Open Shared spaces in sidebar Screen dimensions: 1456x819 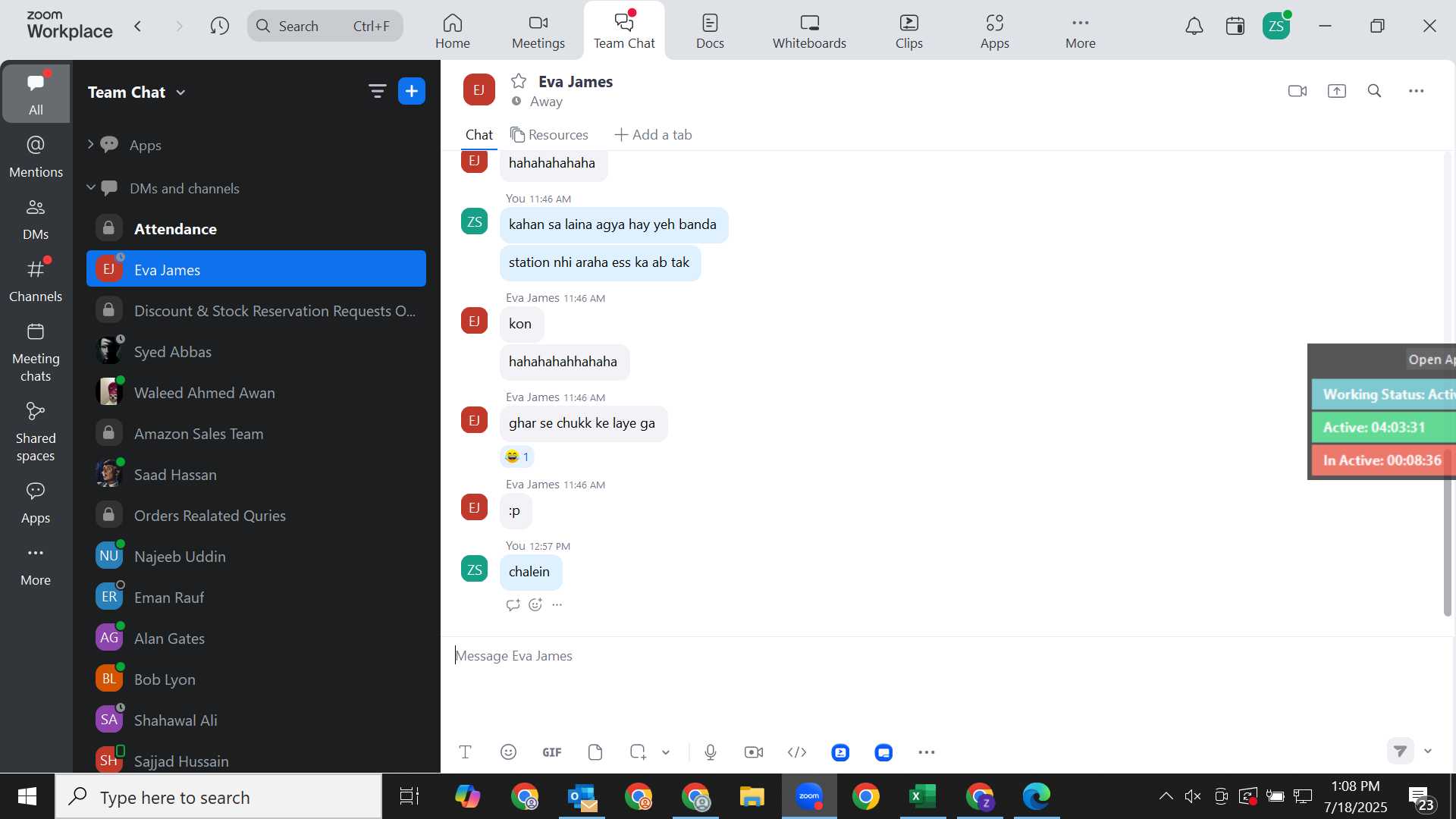tap(36, 432)
